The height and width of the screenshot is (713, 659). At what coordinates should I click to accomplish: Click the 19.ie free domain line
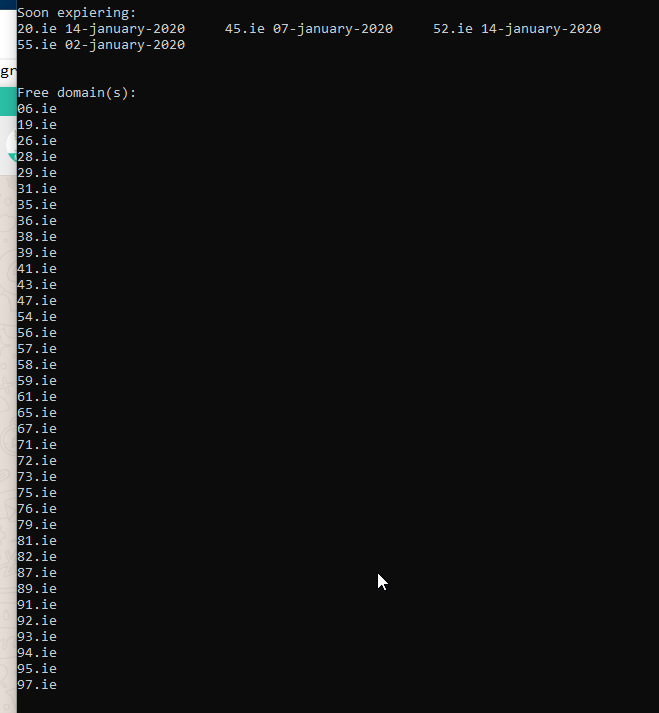37,125
